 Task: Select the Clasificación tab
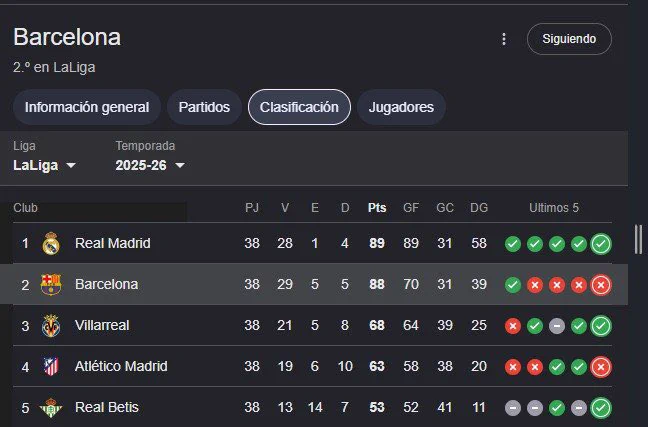click(x=299, y=107)
